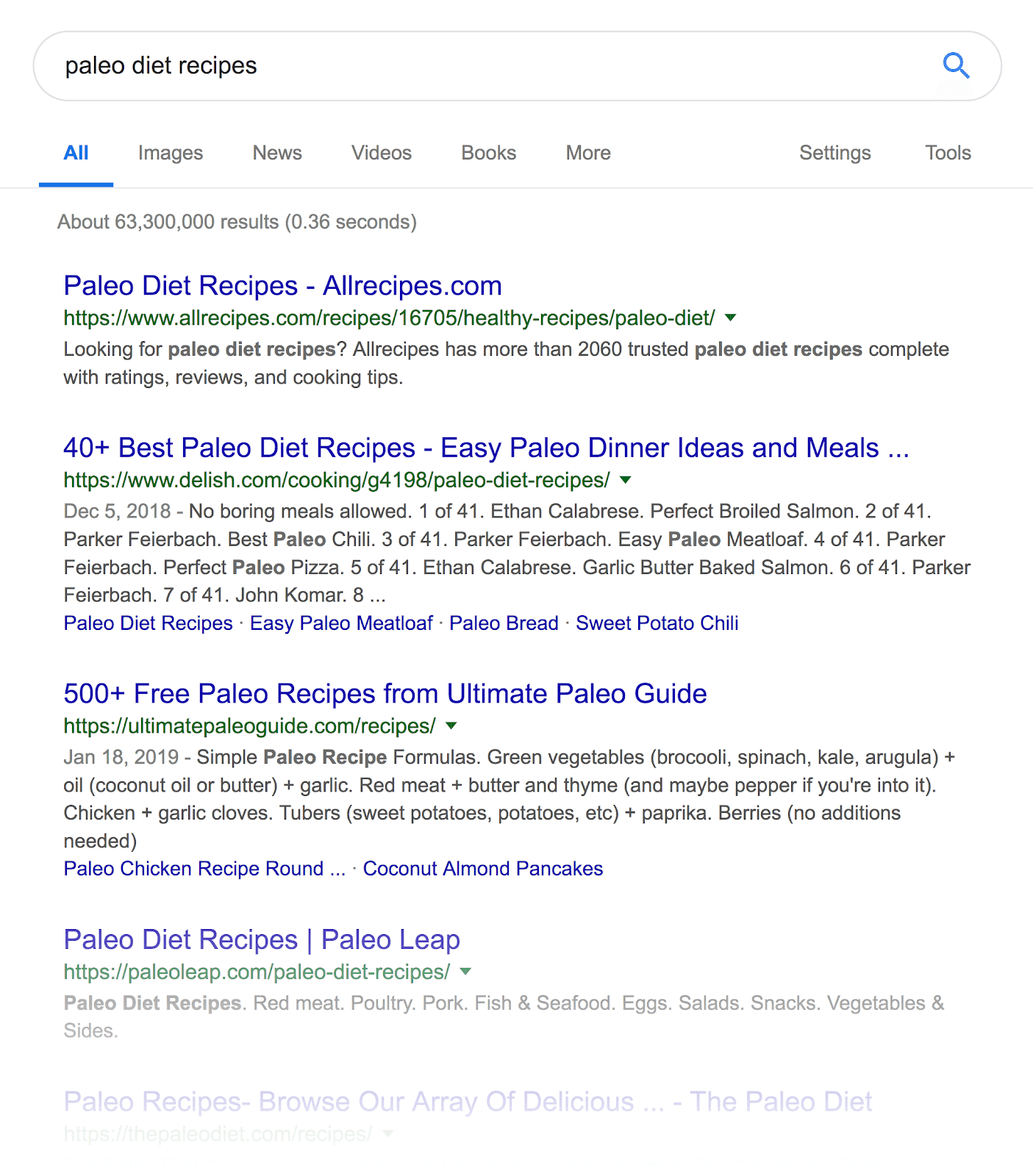This screenshot has width=1033, height=1176.
Task: Switch to the Images tab
Action: coord(171,153)
